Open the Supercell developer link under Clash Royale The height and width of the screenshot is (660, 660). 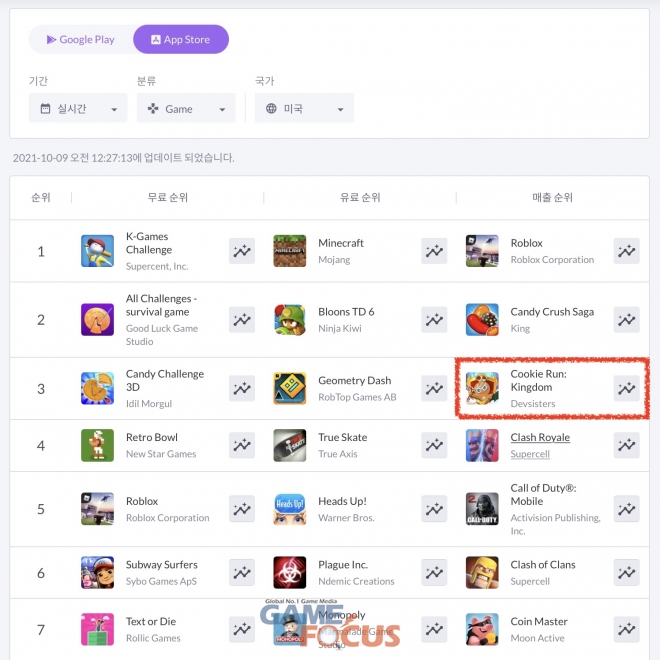pyautogui.click(x=530, y=454)
